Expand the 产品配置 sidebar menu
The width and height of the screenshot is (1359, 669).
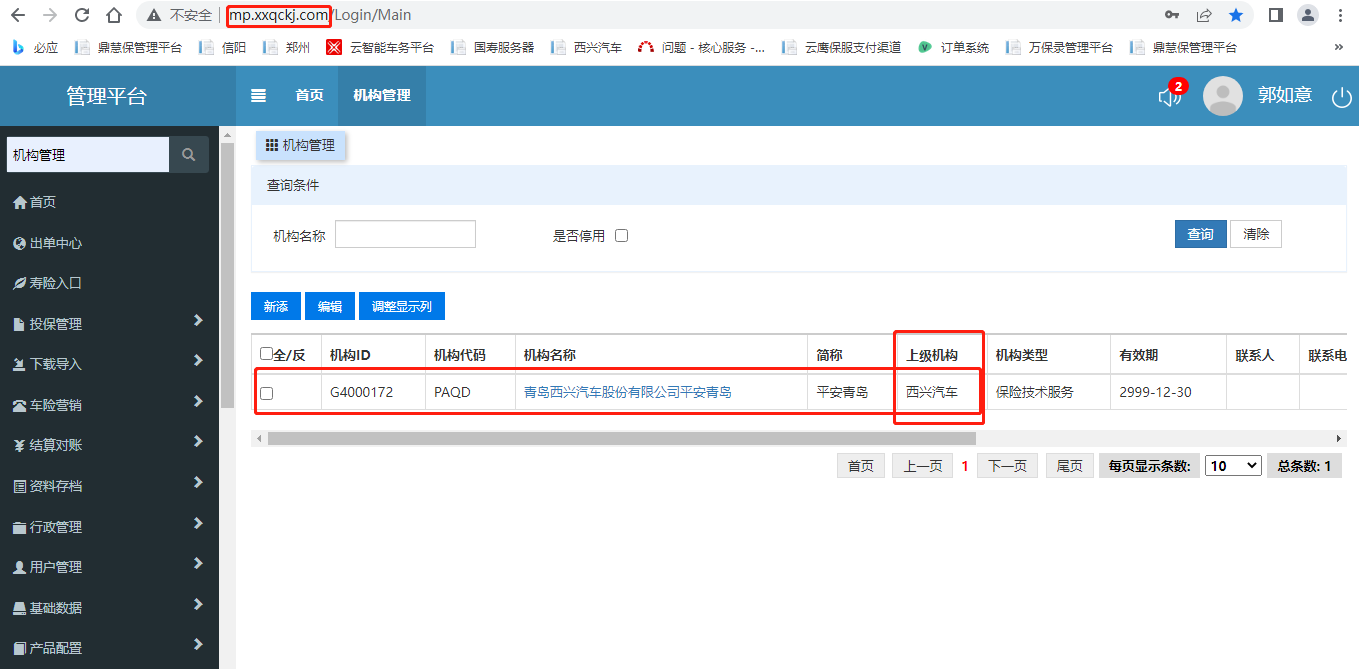[109, 648]
